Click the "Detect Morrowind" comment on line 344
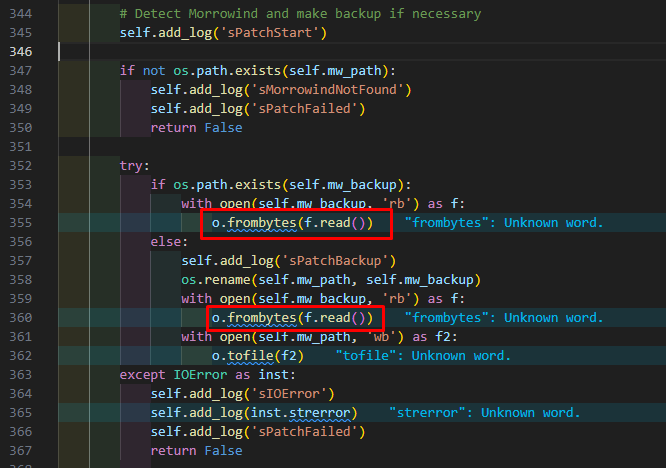Viewport: 666px width, 468px height. (300, 14)
